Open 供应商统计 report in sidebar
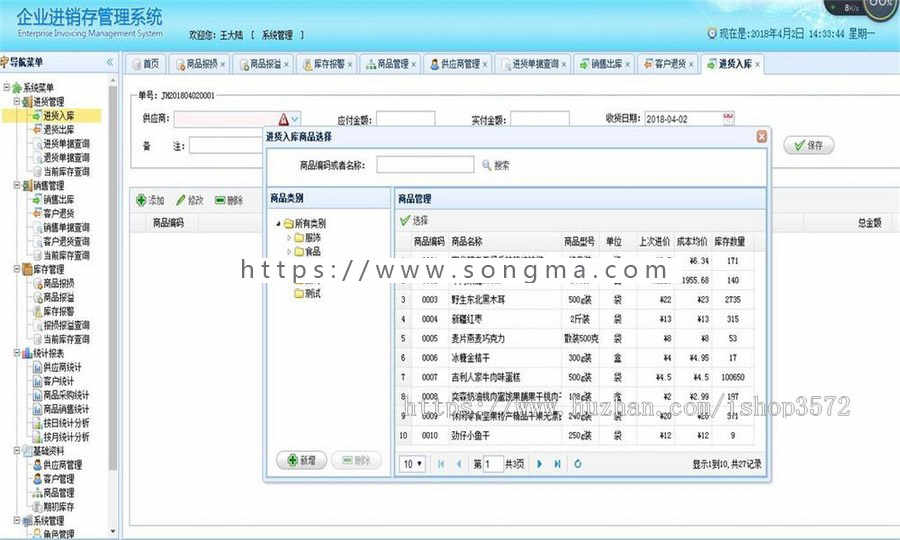This screenshot has height=540, width=900. point(62,367)
